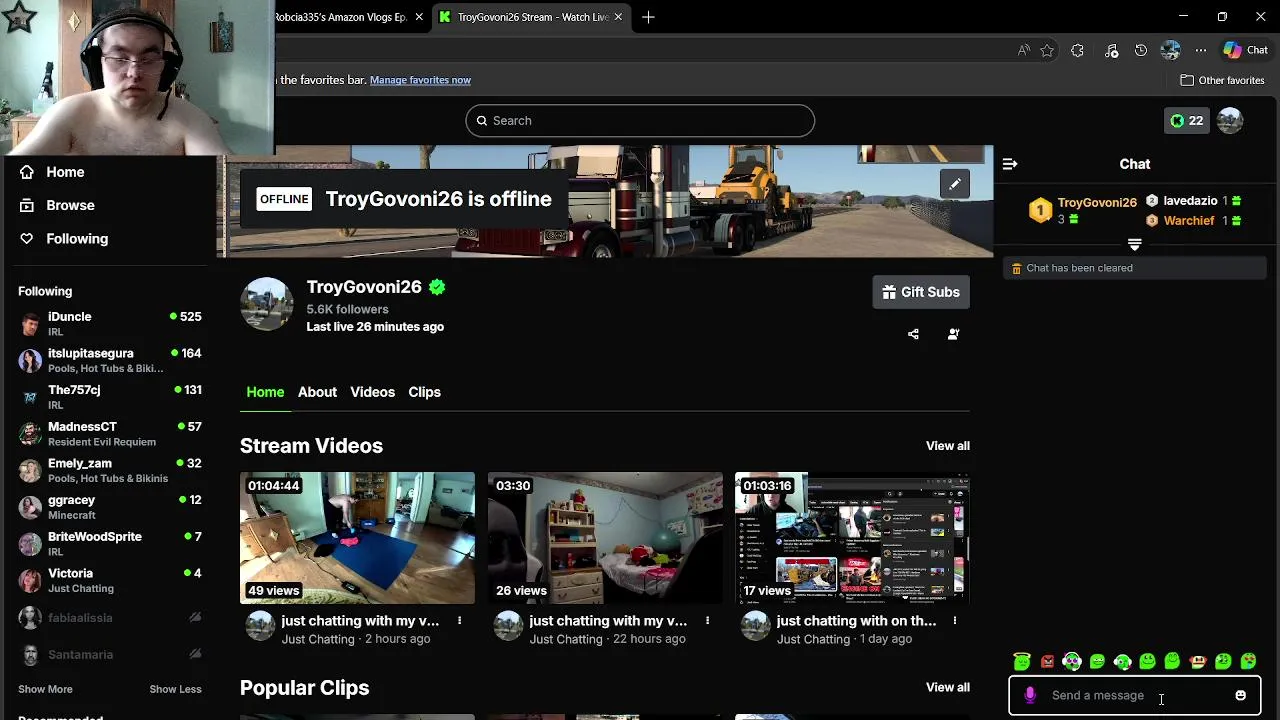Open options menu for 2 hours ago video
Viewport: 1280px width, 720px height.
point(459,621)
